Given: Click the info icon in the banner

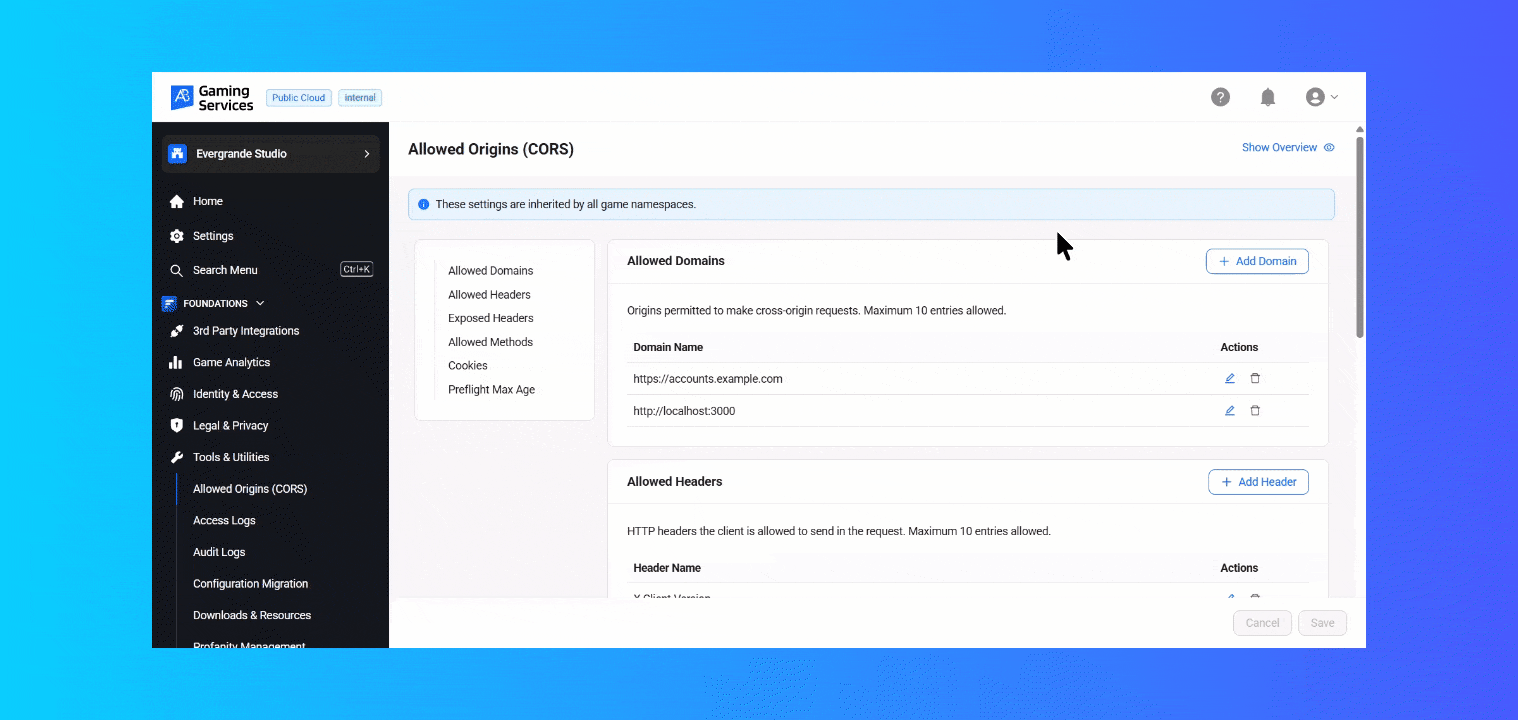Looking at the screenshot, I should (423, 204).
